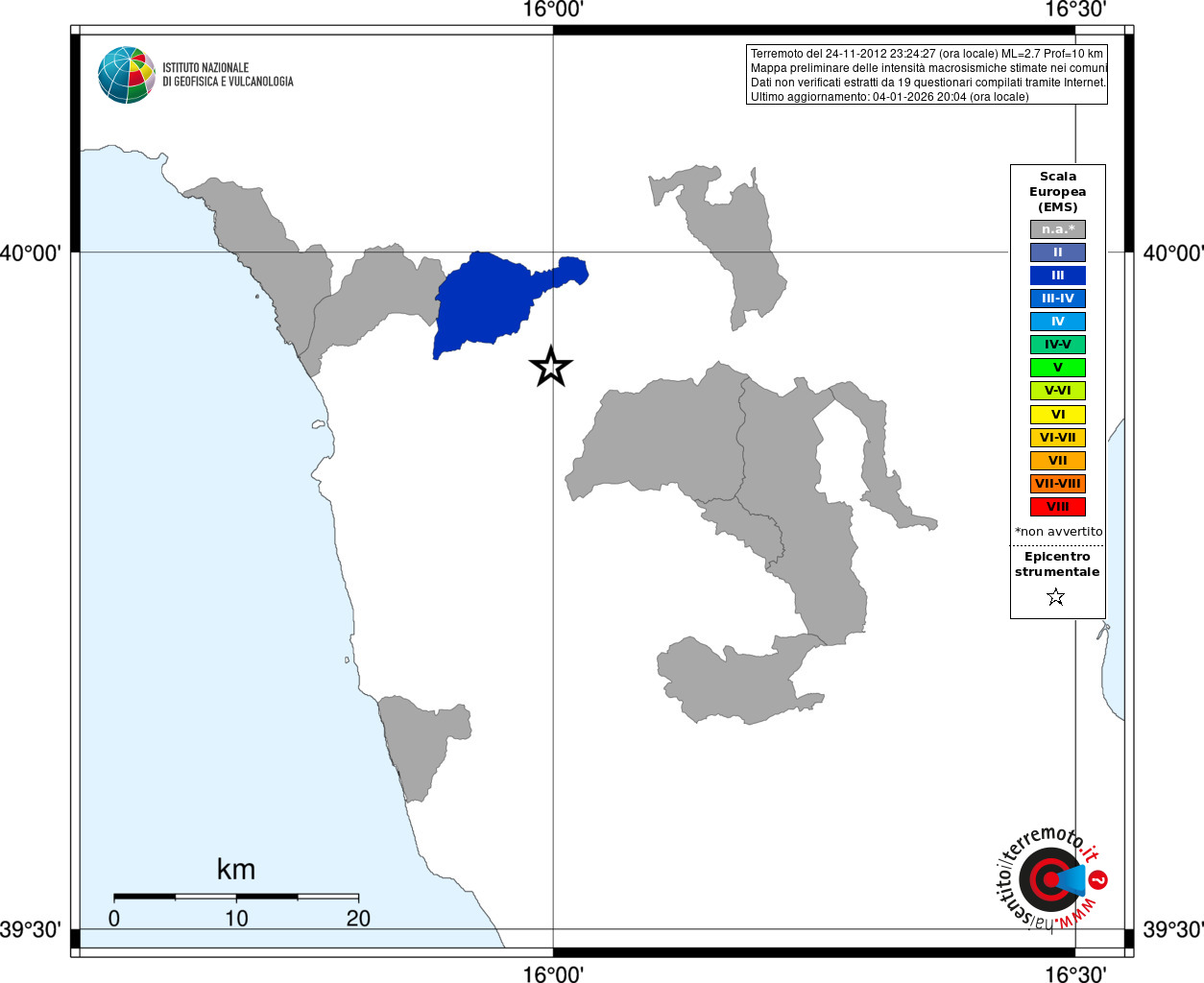This screenshot has height=983, width=1204.
Task: Select the VII-VIII intensity legend swatch
Action: pyautogui.click(x=1058, y=484)
